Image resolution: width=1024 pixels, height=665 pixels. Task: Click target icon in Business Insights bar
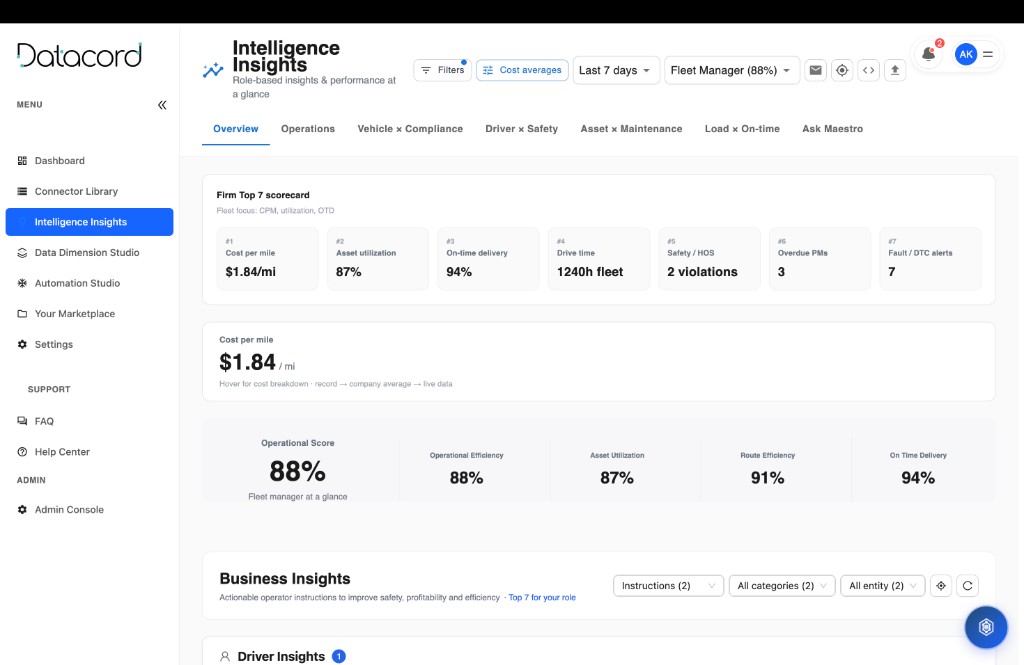[x=941, y=586]
